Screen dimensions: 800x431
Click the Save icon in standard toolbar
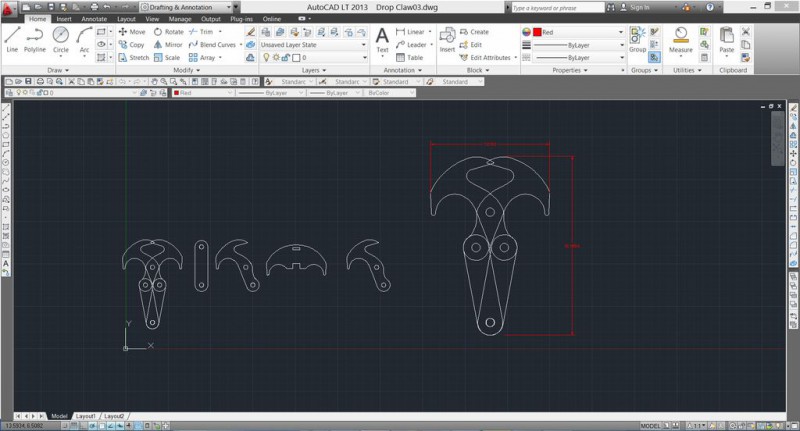point(28,82)
